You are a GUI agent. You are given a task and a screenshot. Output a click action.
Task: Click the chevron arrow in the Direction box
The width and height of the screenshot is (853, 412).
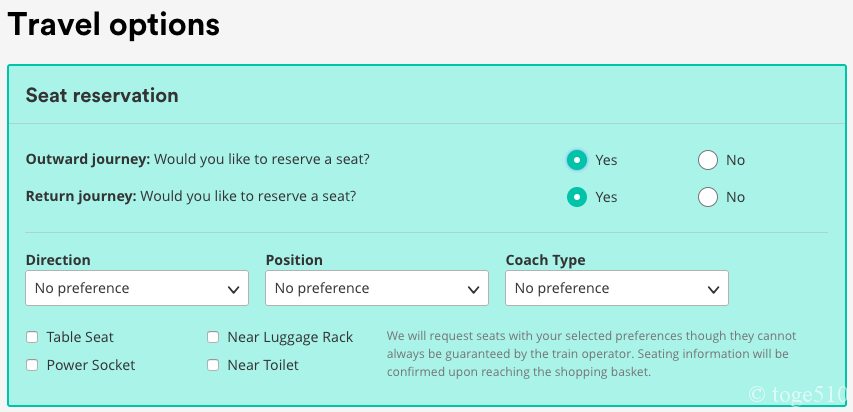(234, 289)
